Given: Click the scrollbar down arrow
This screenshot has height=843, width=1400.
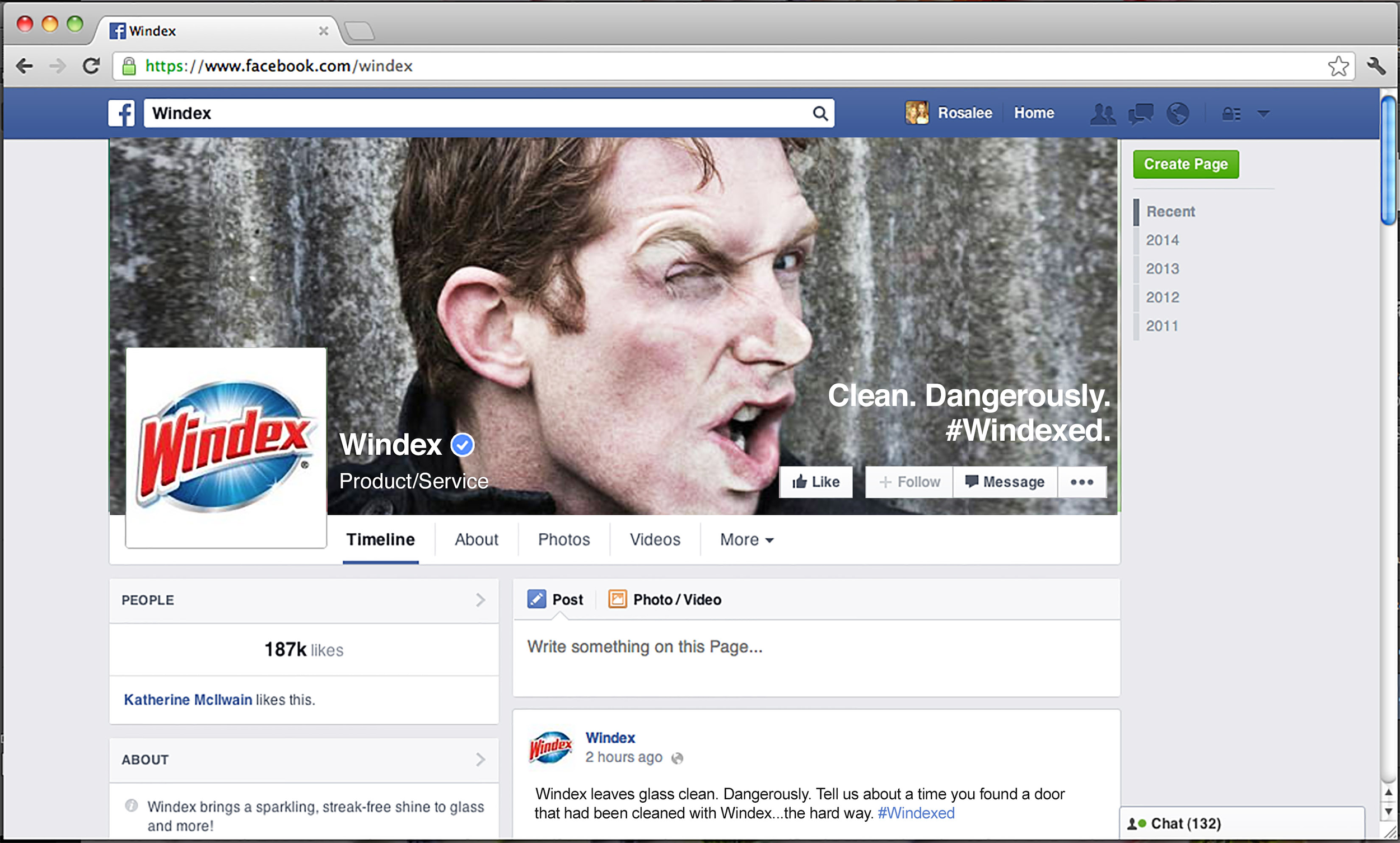Looking at the screenshot, I should click(1389, 812).
